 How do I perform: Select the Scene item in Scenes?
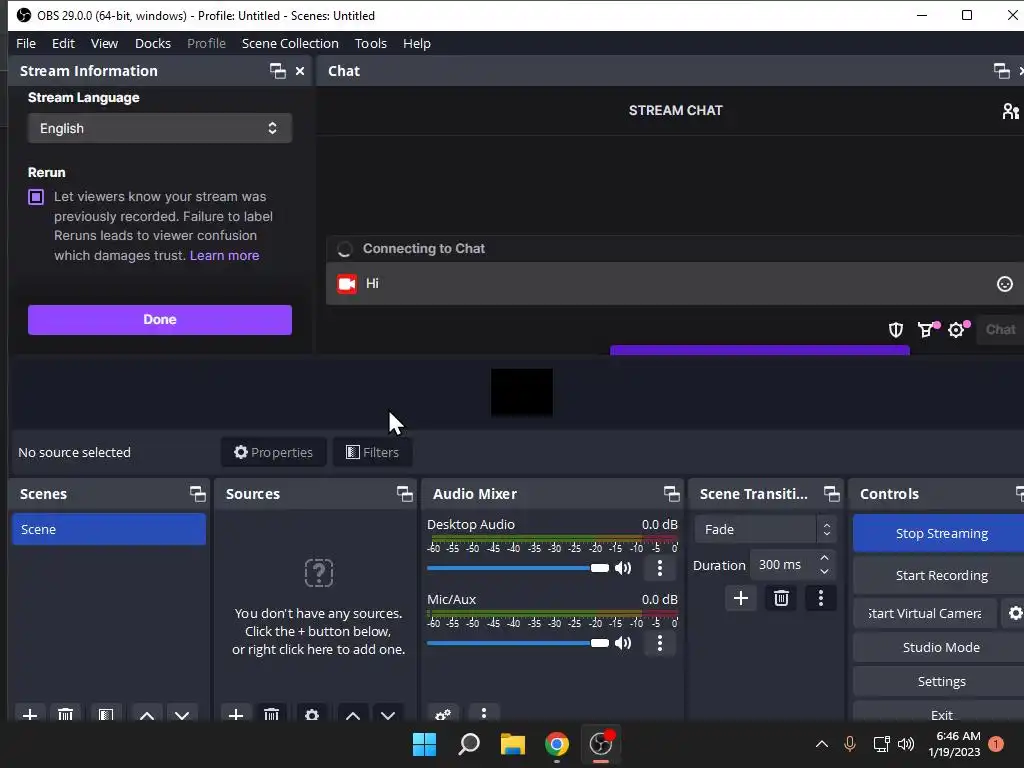(109, 529)
